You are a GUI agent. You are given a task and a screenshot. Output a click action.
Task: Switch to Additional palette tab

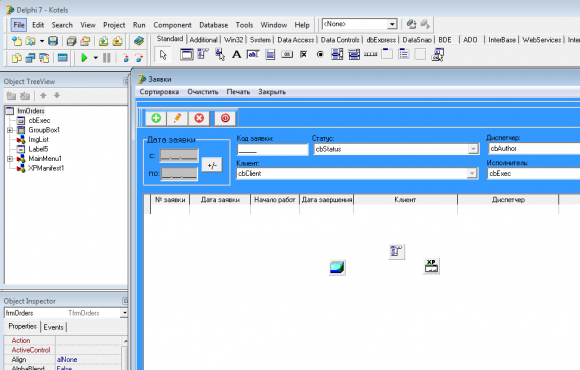[x=203, y=40]
